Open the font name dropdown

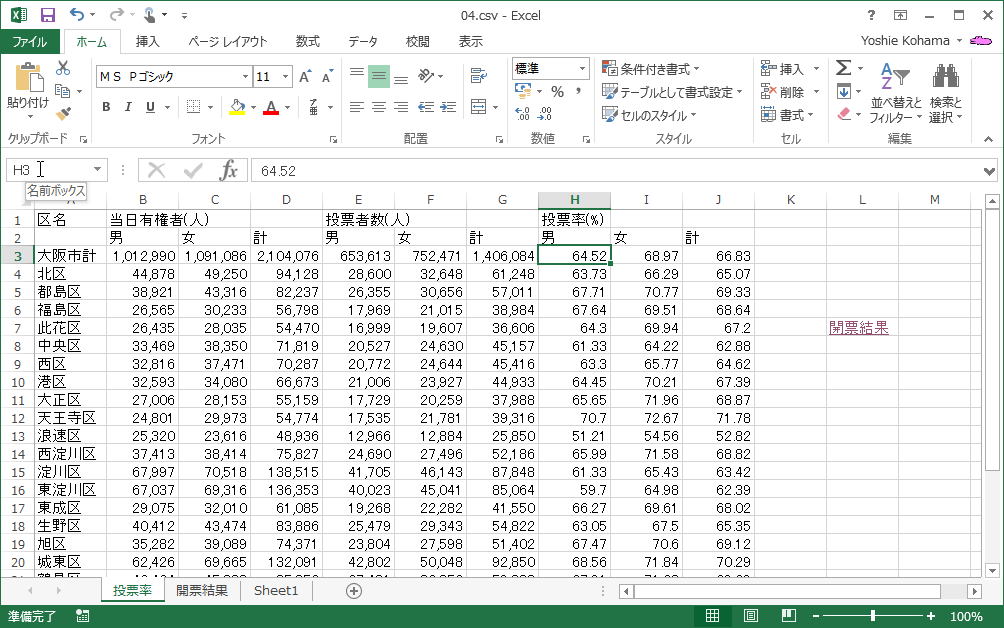point(245,77)
